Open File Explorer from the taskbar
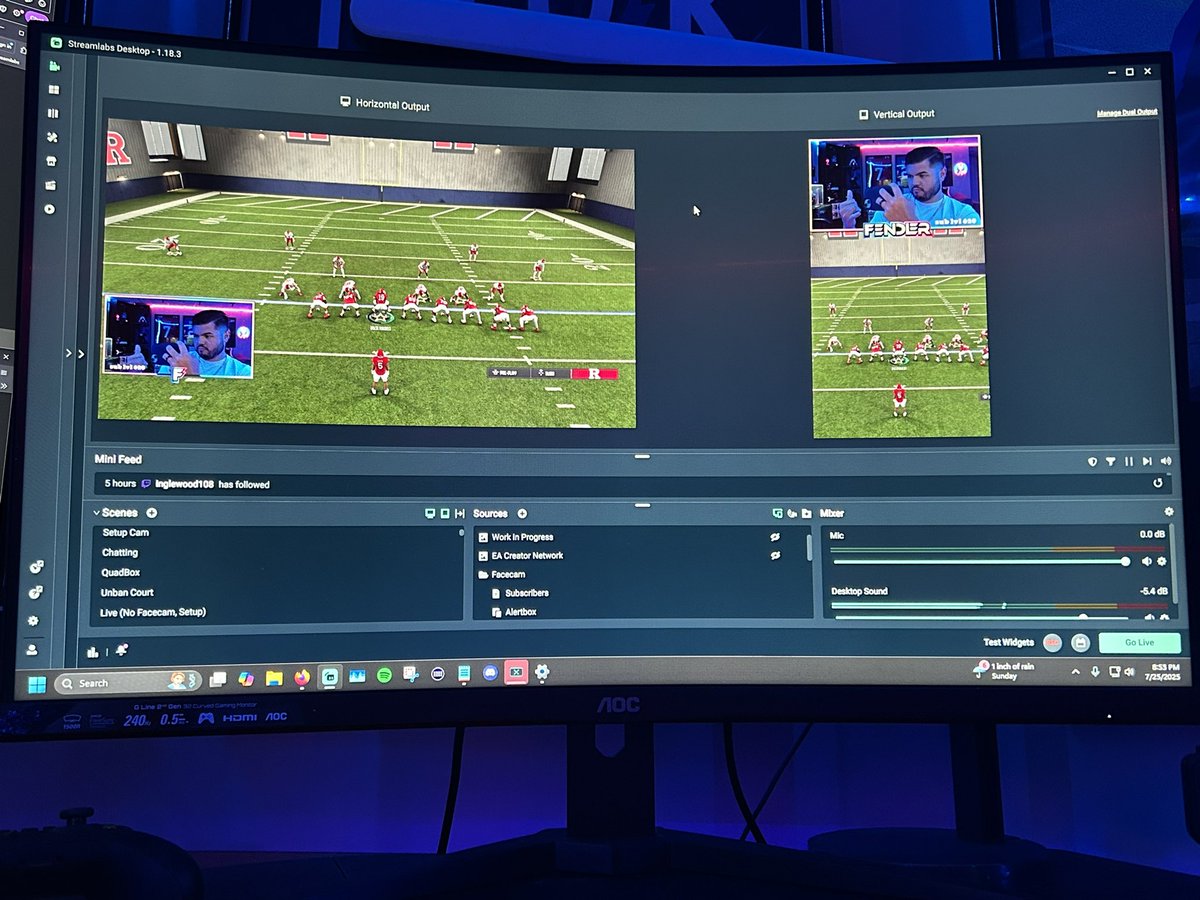Viewport: 1200px width, 900px height. [274, 680]
